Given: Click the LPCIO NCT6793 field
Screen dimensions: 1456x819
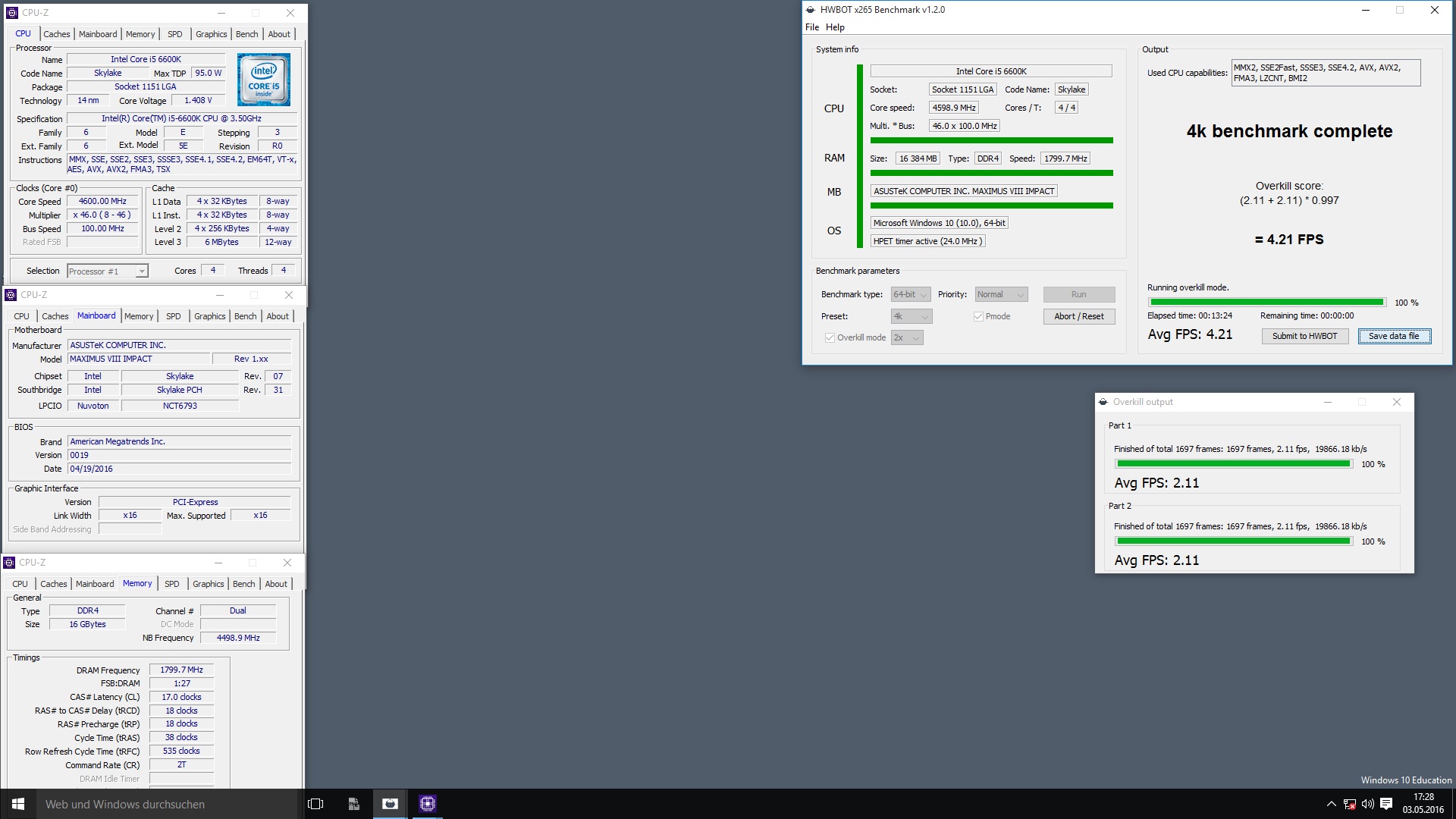Looking at the screenshot, I should (180, 406).
